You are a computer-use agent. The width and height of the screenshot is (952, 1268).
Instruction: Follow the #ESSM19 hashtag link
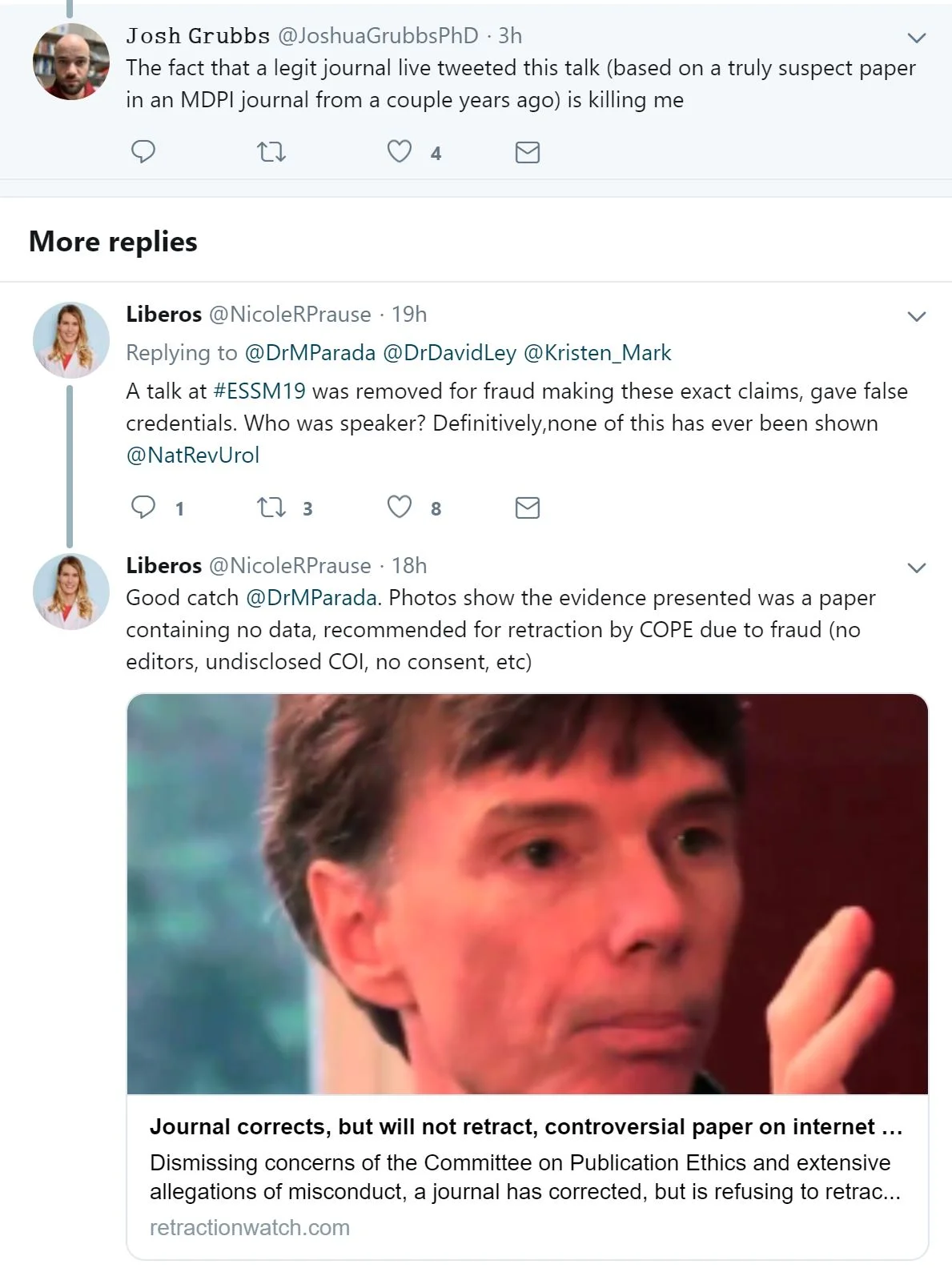coord(259,391)
